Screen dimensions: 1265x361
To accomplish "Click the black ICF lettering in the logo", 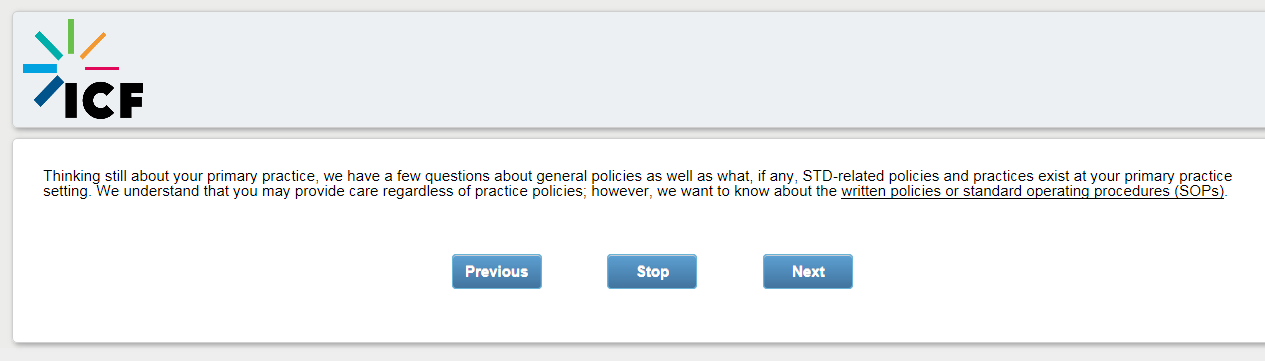I will pyautogui.click(x=104, y=101).
